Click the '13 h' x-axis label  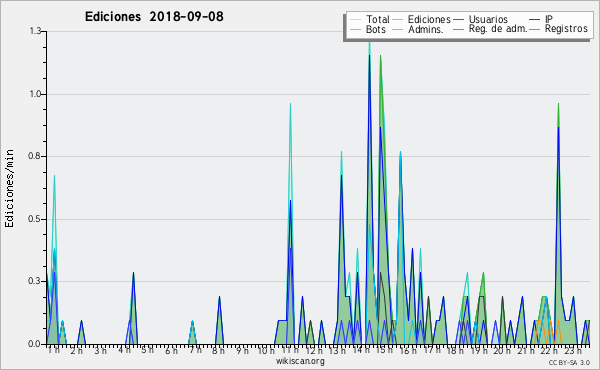pyautogui.click(x=337, y=350)
